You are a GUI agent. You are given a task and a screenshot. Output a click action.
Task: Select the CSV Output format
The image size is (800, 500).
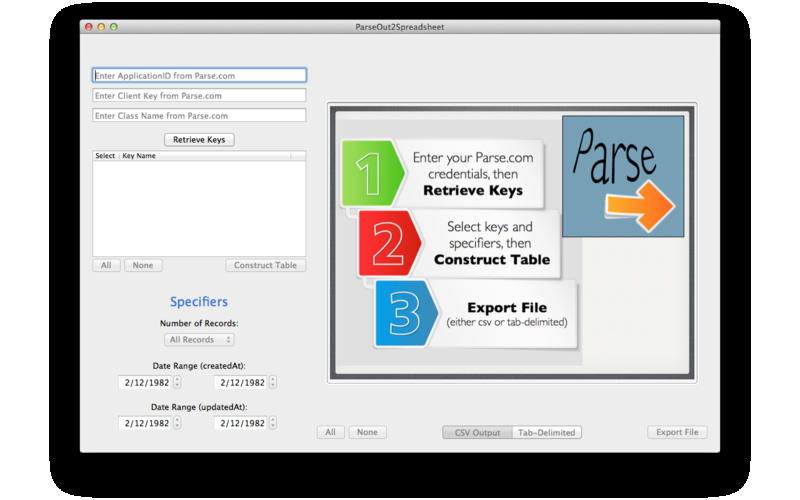coord(477,432)
